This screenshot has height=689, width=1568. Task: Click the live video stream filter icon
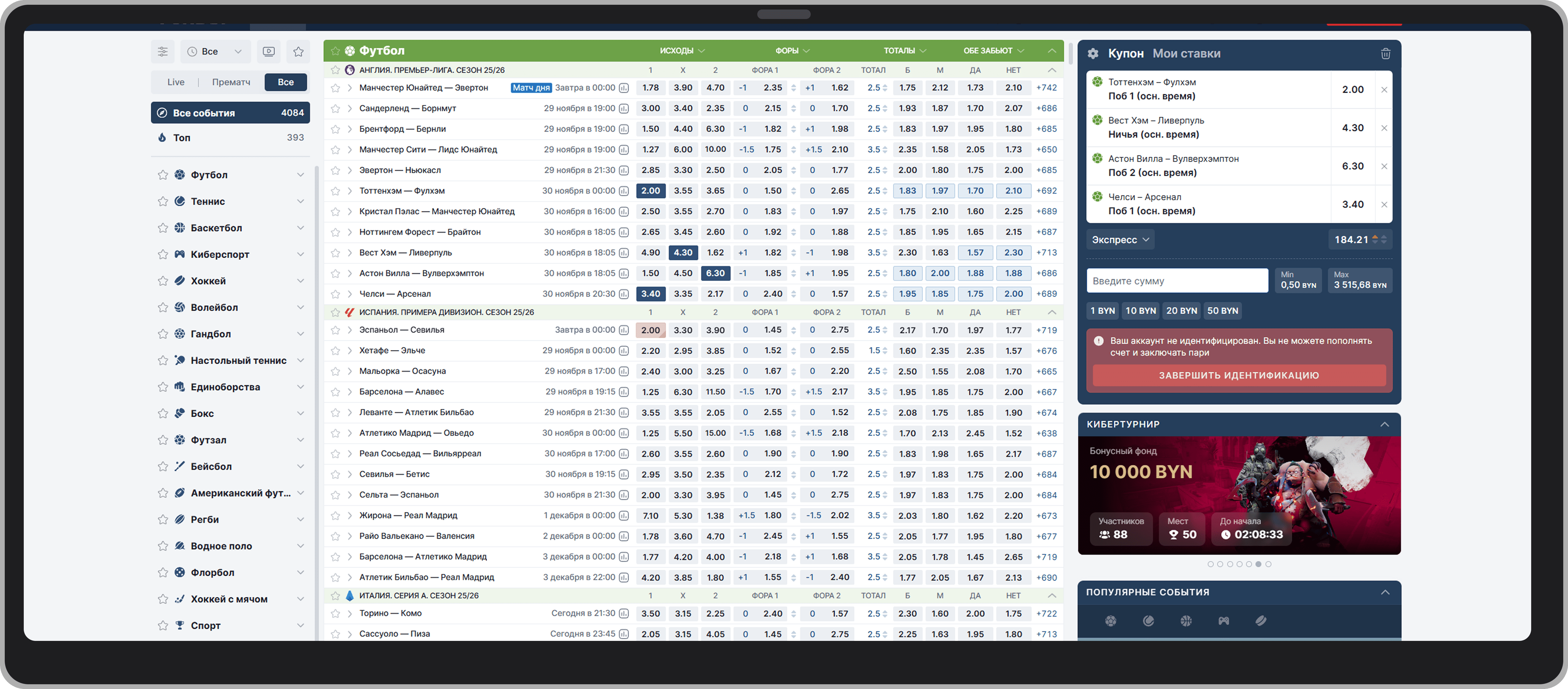268,52
